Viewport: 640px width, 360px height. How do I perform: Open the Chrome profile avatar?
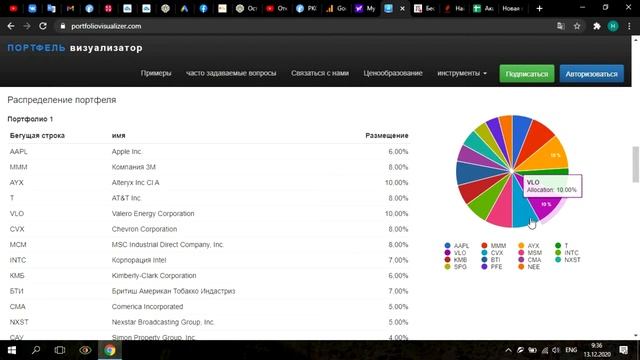(x=613, y=26)
